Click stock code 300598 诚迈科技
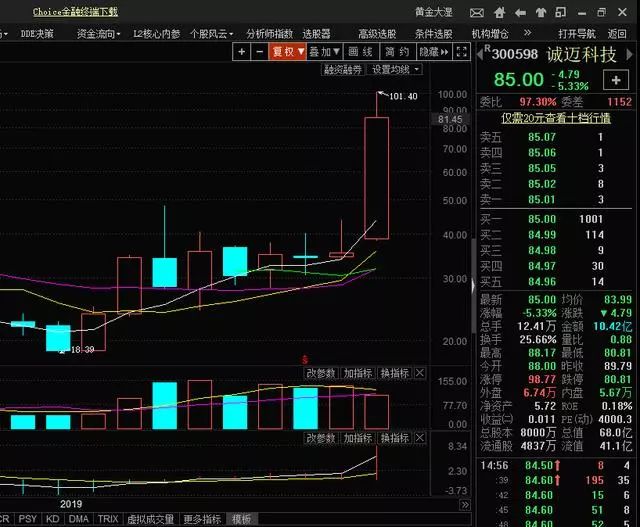Image resolution: width=640 pixels, height=527 pixels. click(554, 54)
